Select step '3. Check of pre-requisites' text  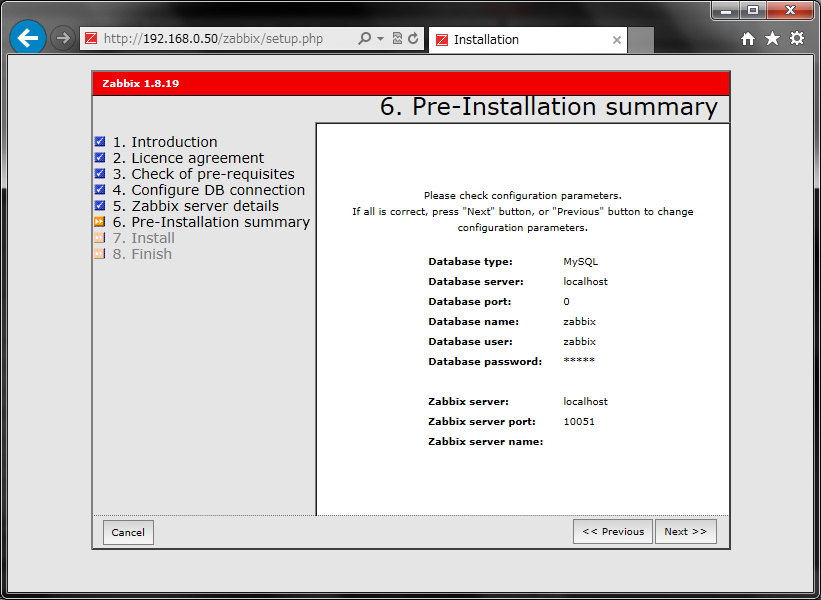(204, 174)
